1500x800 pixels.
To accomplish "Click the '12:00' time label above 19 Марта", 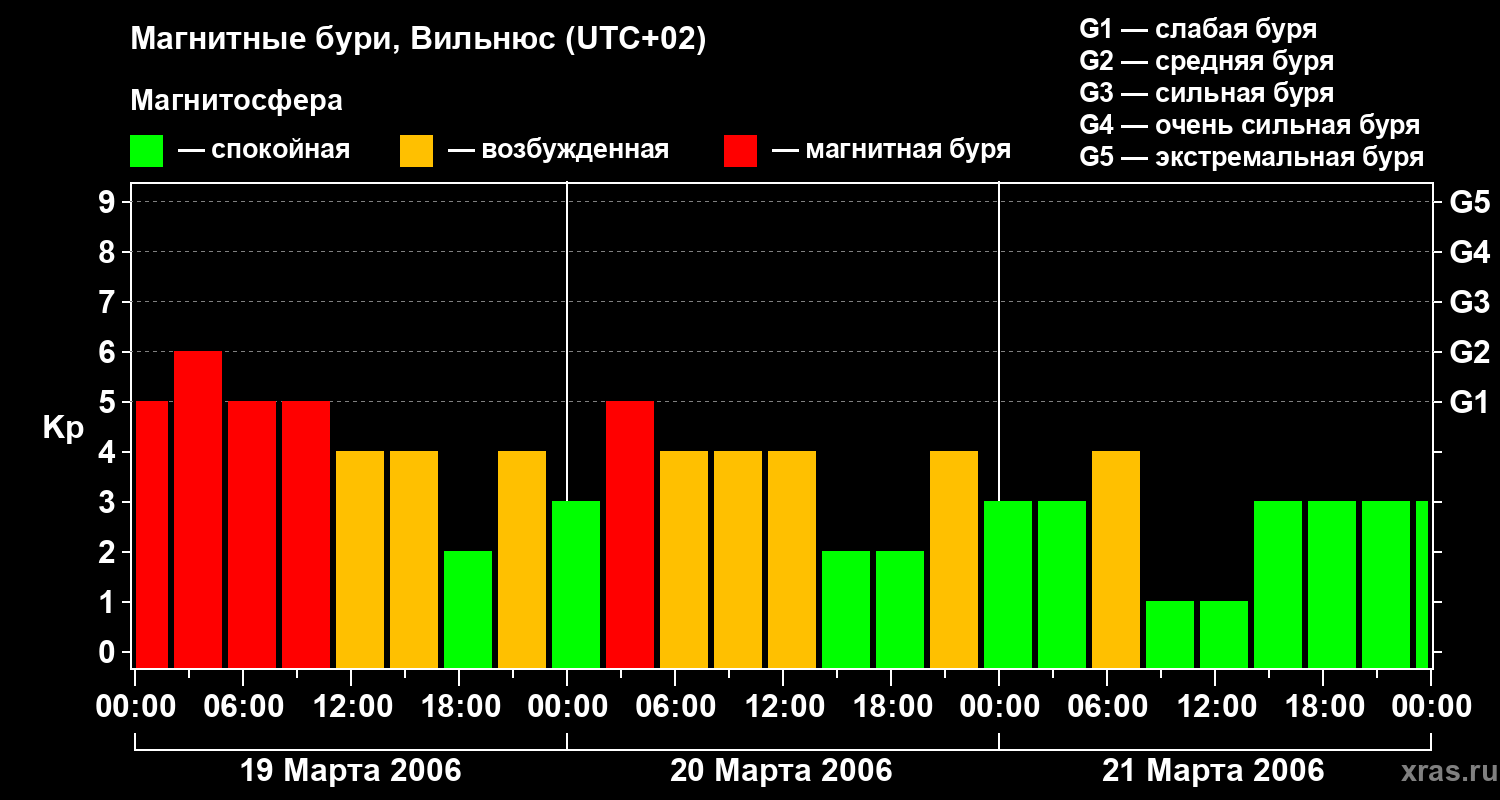I will coord(351,707).
